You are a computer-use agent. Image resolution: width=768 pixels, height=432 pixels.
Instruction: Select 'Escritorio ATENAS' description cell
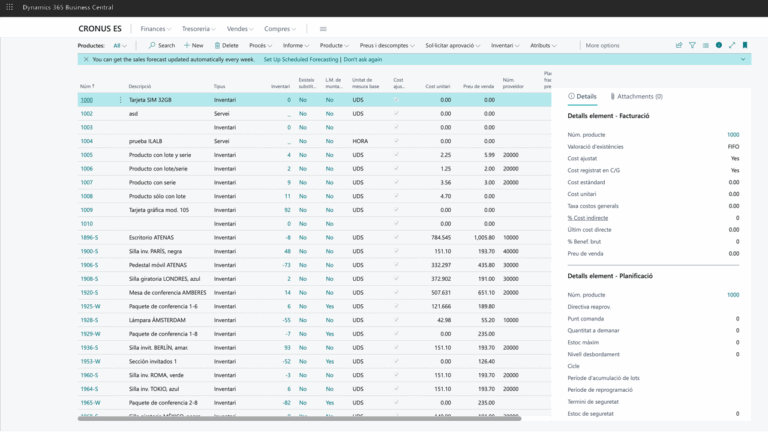coord(151,238)
